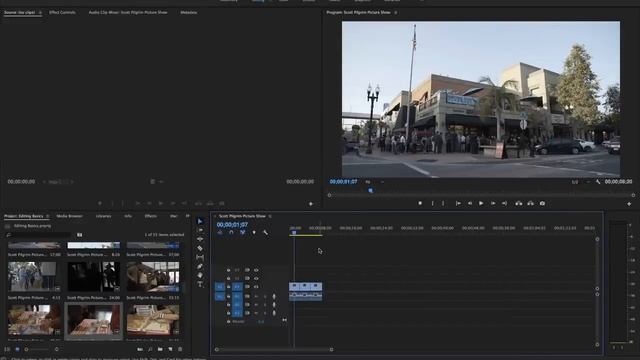The width and height of the screenshot is (640, 360).
Task: Toggle V1 track output eye
Action: click(256, 287)
